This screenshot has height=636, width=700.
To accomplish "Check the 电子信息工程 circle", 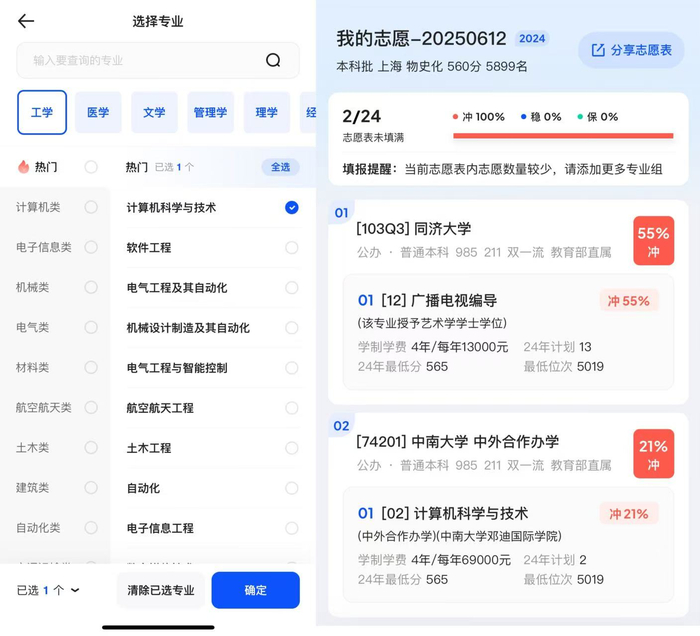I will tap(292, 528).
